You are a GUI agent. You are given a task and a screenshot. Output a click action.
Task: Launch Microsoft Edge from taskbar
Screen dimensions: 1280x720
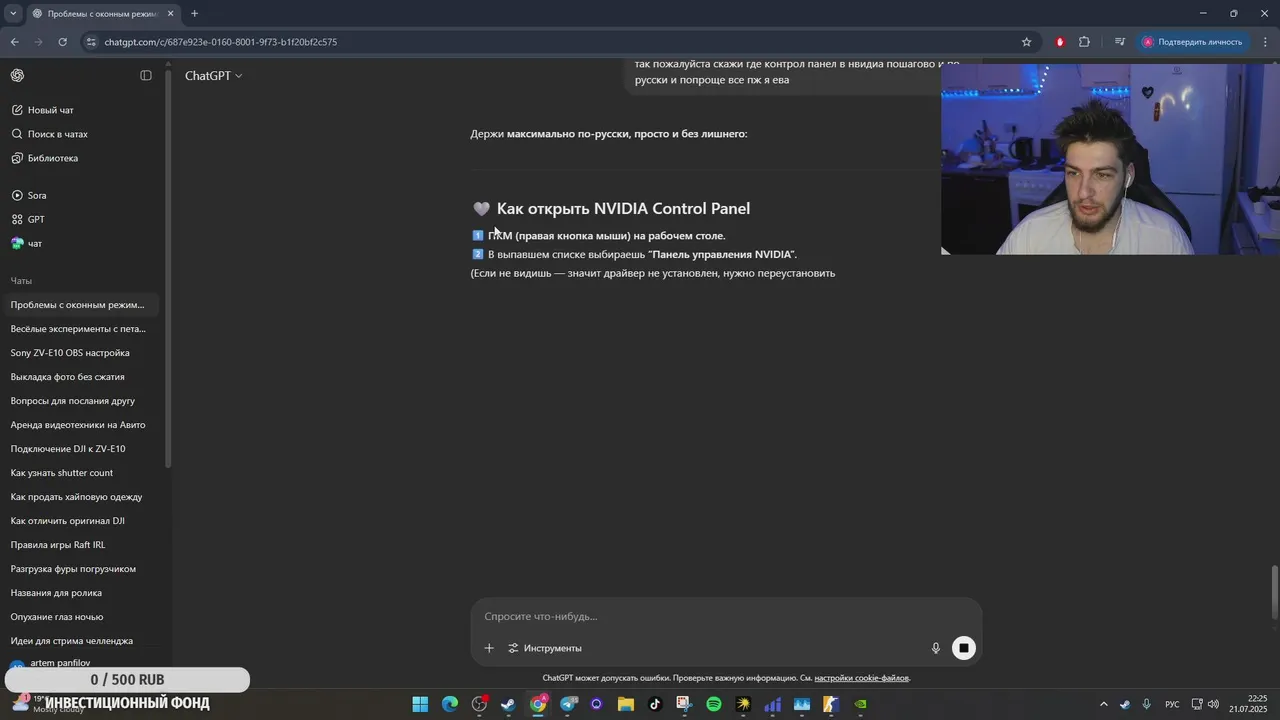pyautogui.click(x=450, y=704)
